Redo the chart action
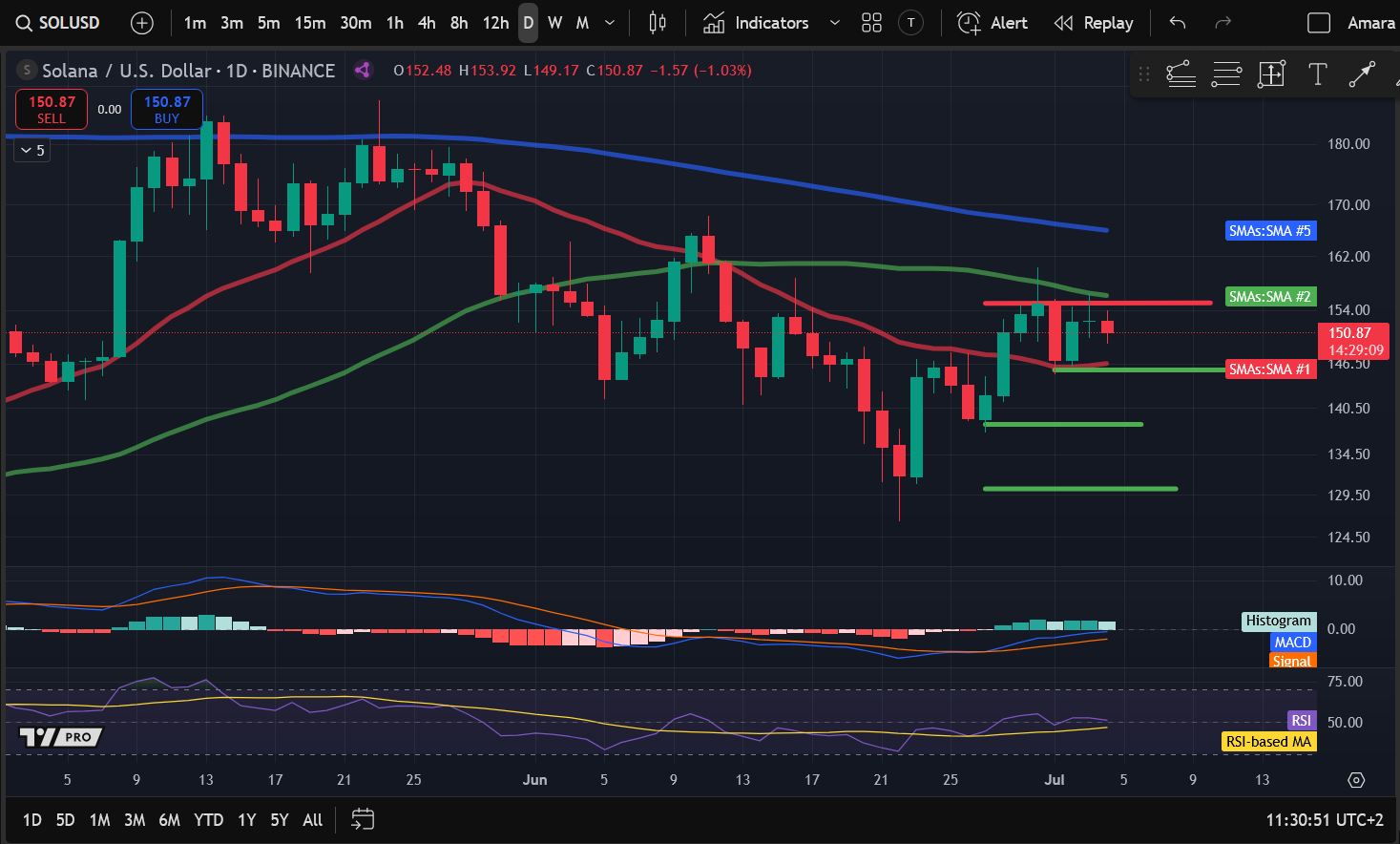Screen dimensions: 1400x844 [x=1222, y=23]
